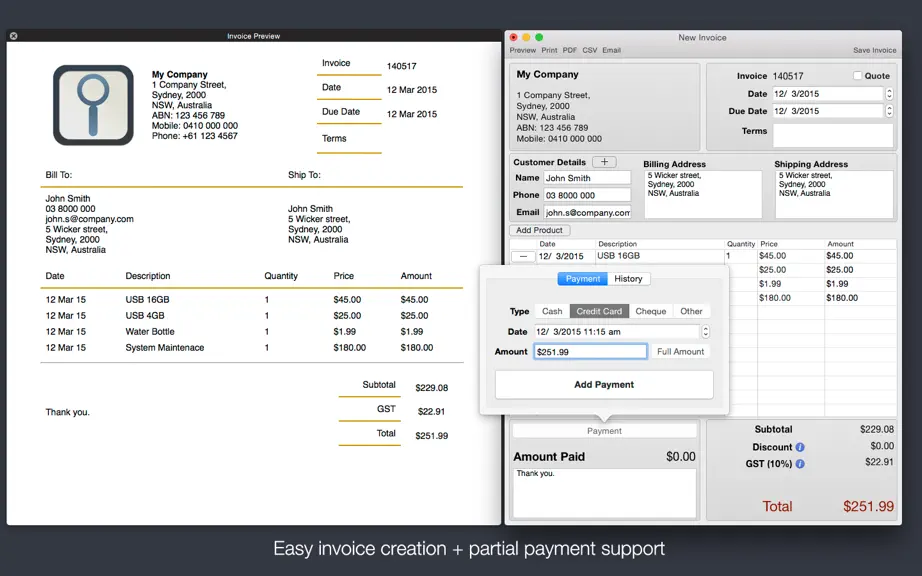Choose Cheque payment type
The image size is (922, 576).
[650, 311]
